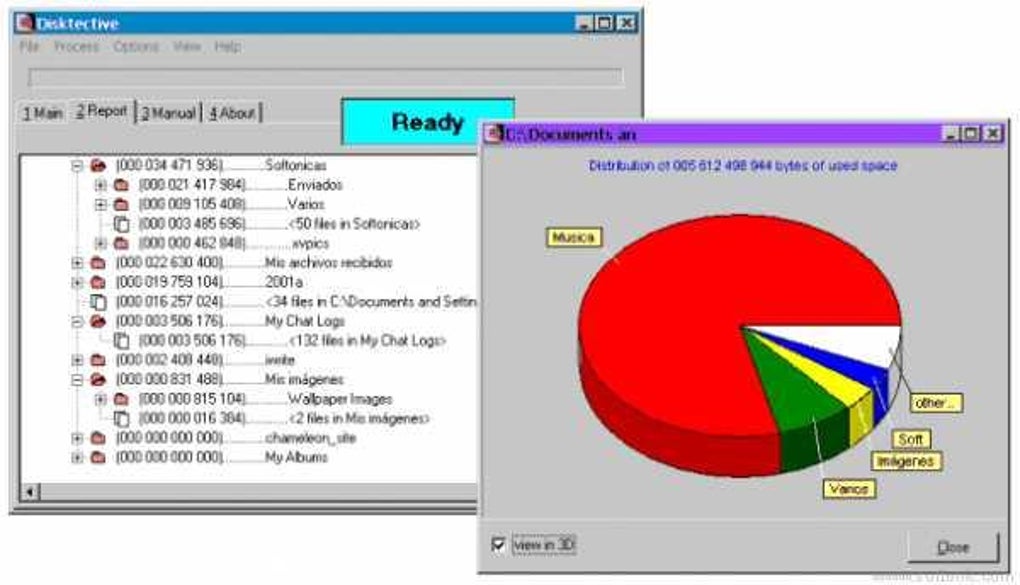Select the 'My Albums' row text

pos(296,457)
